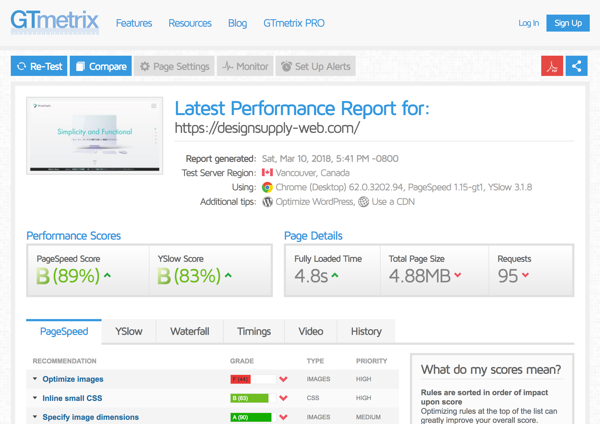
Task: Select the PageSpeed tab
Action: [x=64, y=331]
